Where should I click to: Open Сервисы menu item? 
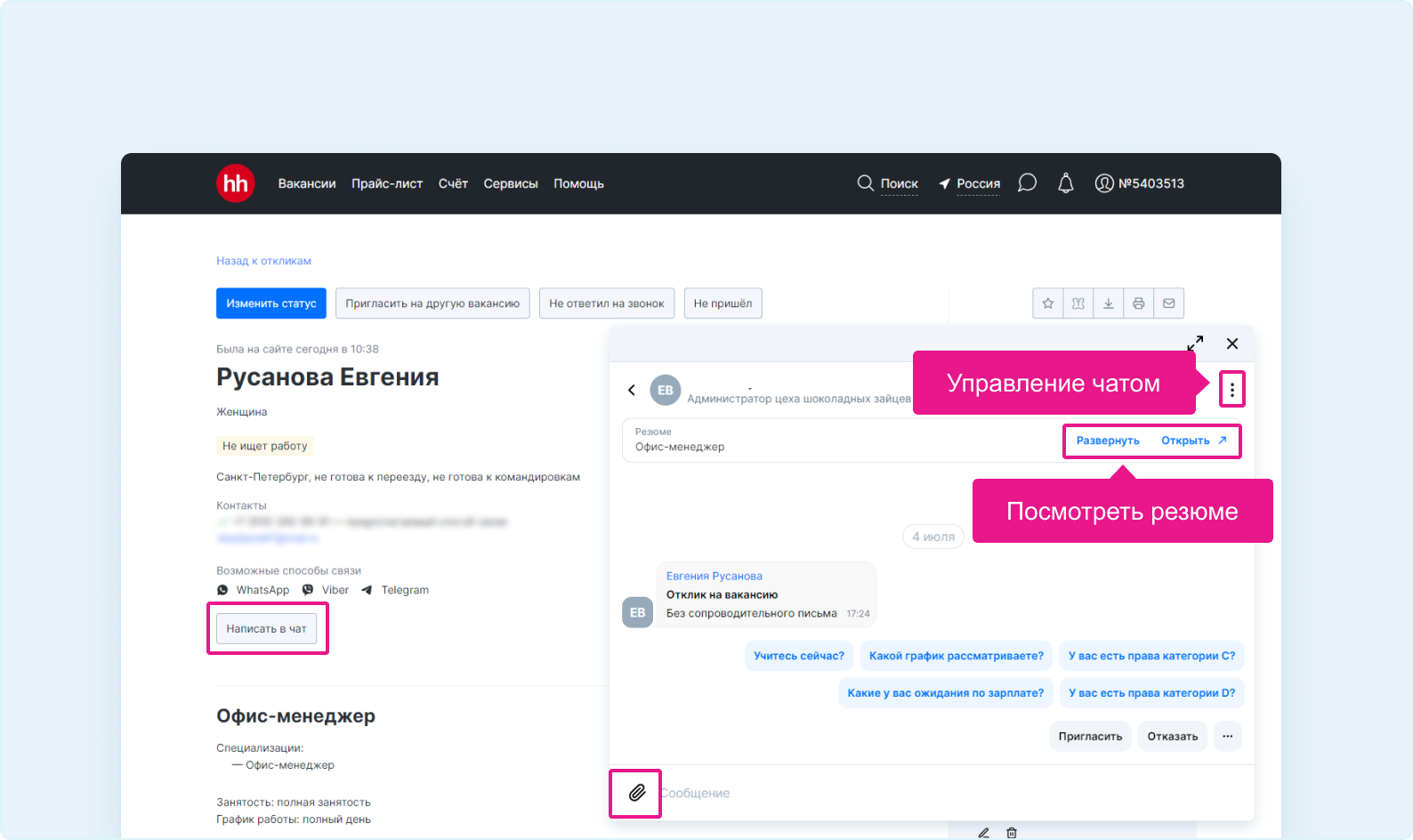point(511,183)
